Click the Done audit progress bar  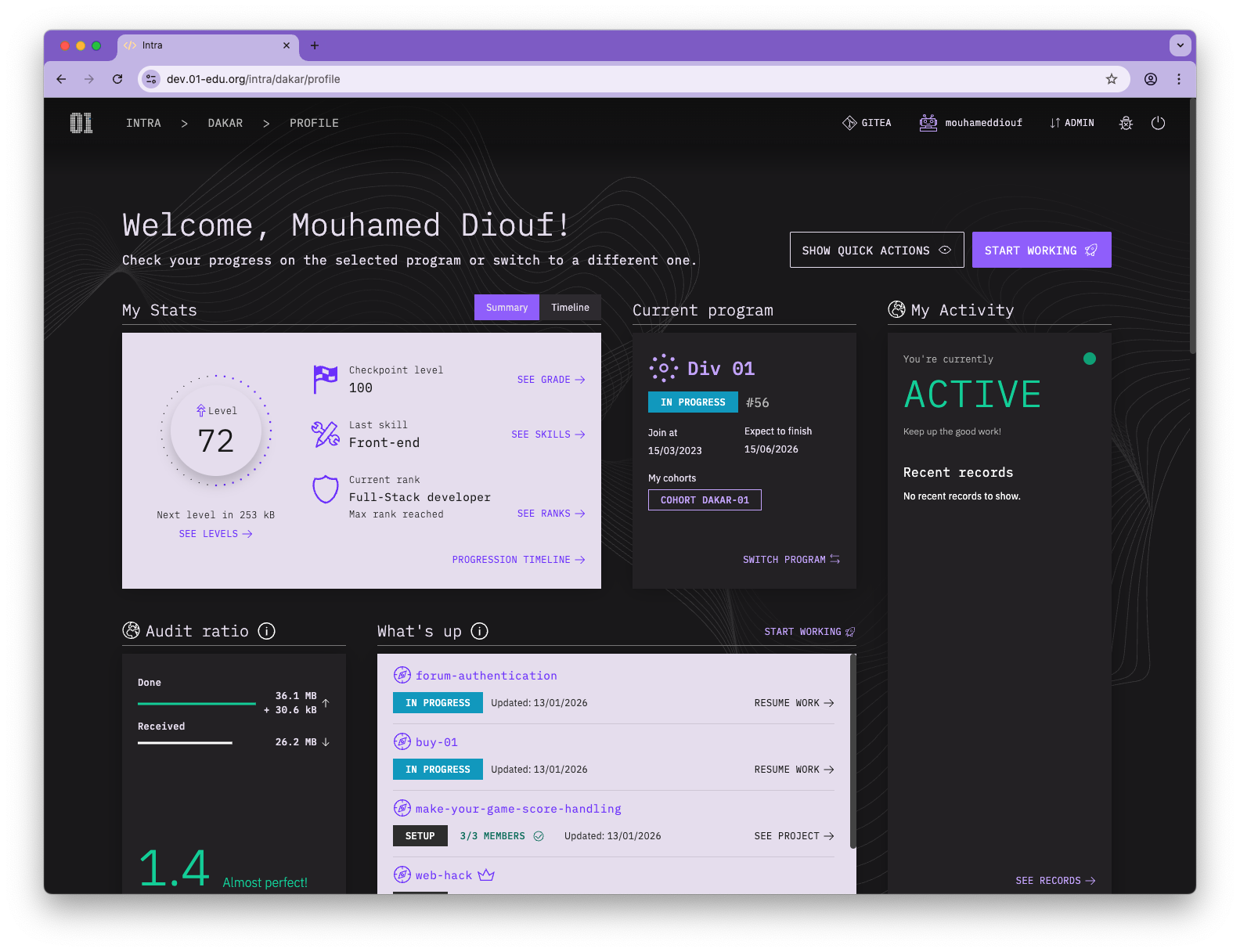coord(196,704)
